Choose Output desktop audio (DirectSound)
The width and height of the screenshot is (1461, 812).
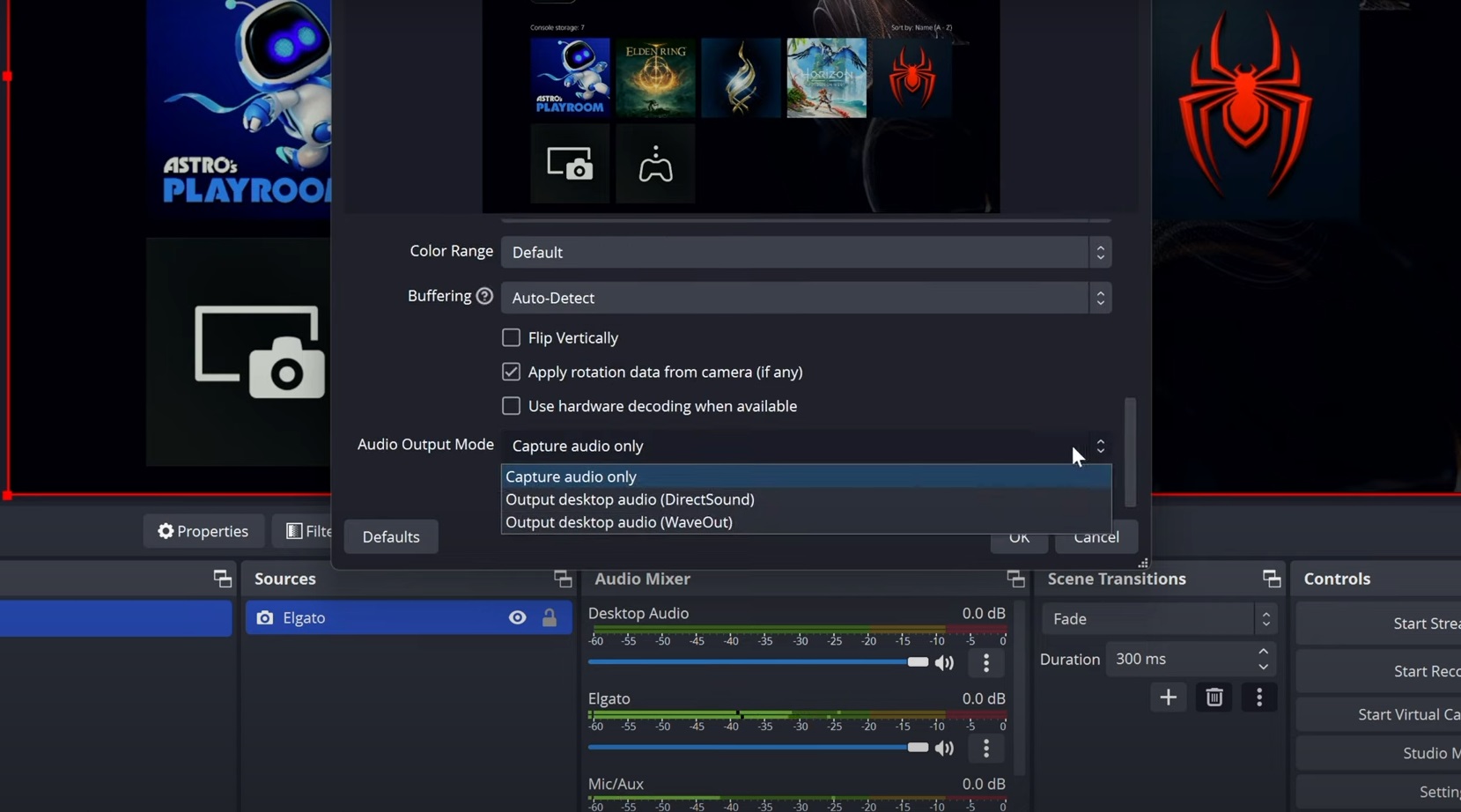pyautogui.click(x=806, y=499)
